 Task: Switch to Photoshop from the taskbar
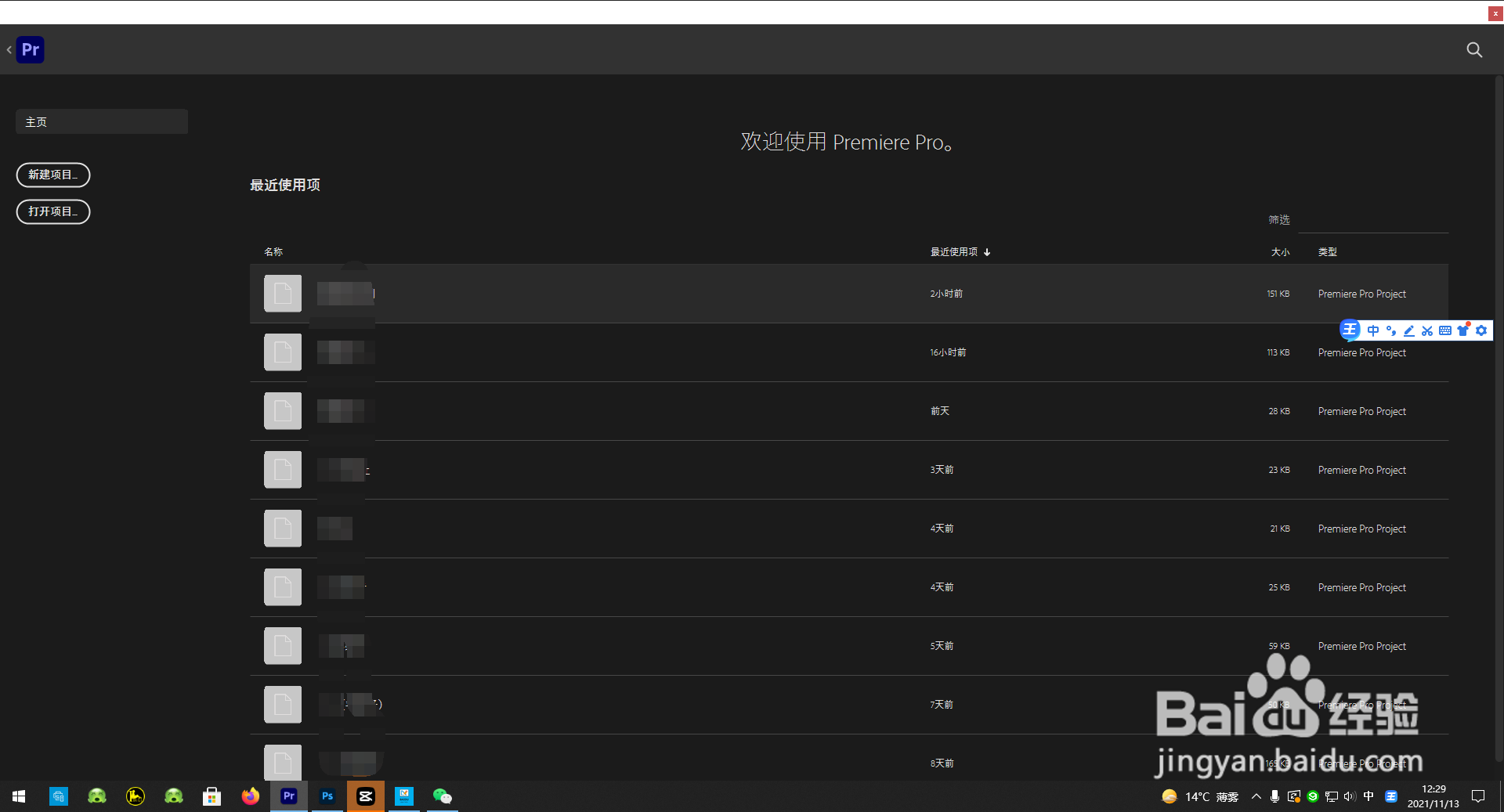click(327, 796)
